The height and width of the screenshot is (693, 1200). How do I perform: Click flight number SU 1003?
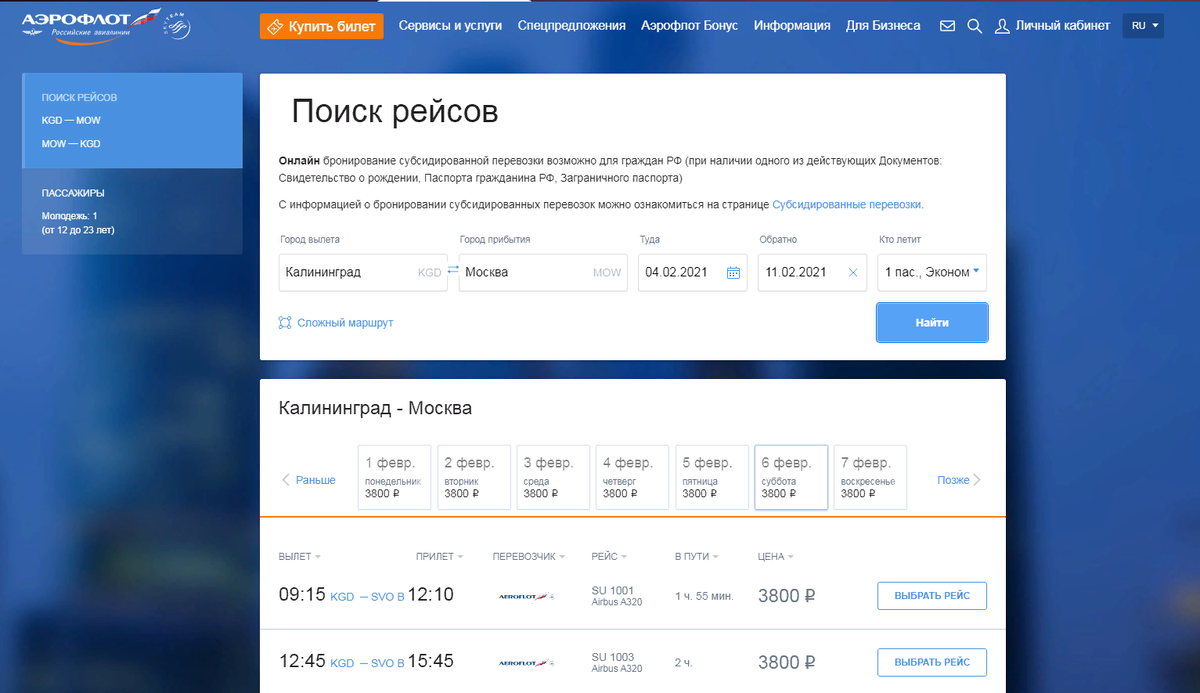[613, 656]
